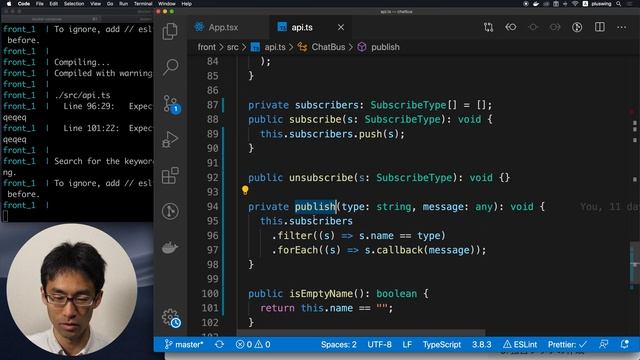The height and width of the screenshot is (360, 640).
Task: Click Prettier status bar item
Action: point(567,344)
